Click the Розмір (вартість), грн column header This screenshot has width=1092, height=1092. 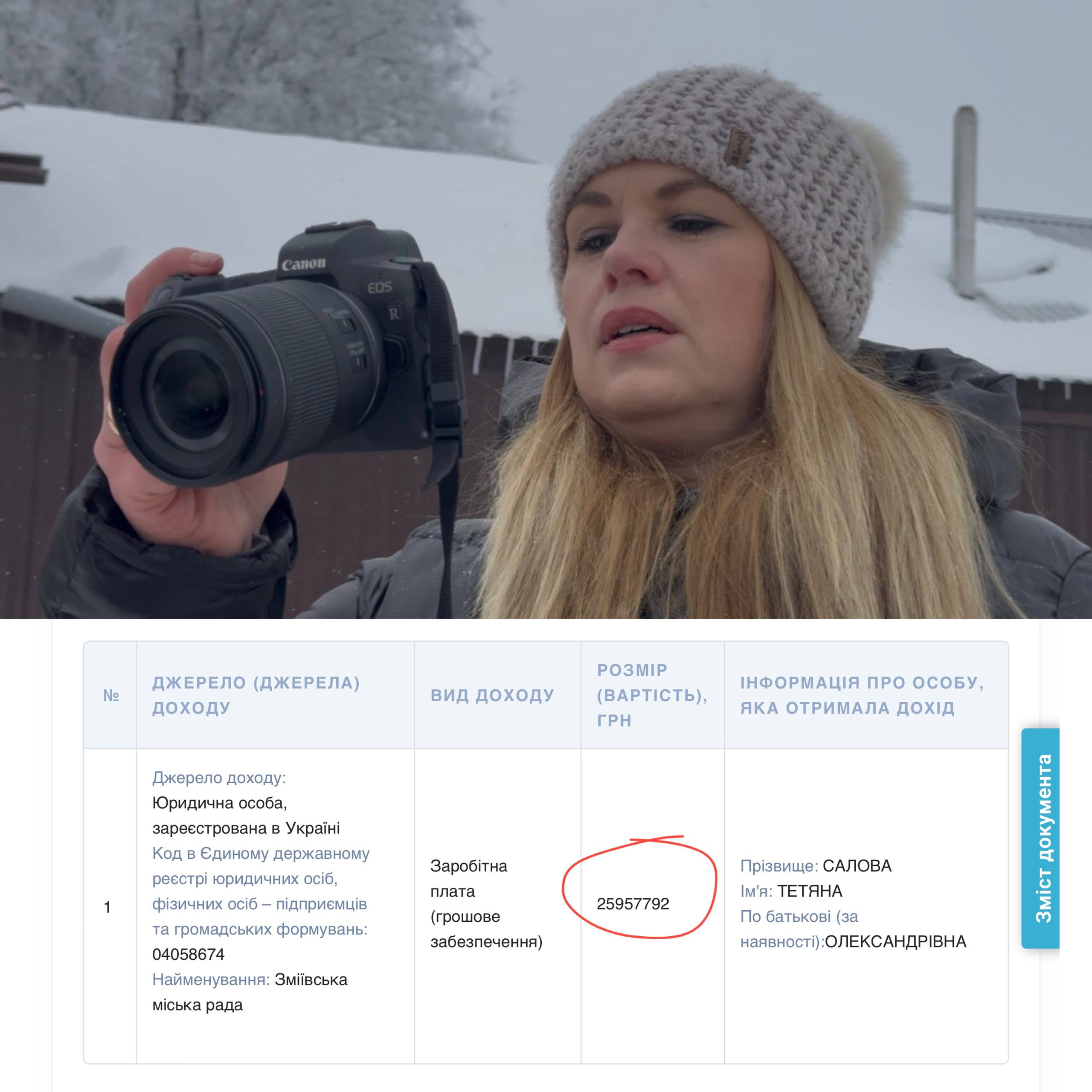[652, 695]
